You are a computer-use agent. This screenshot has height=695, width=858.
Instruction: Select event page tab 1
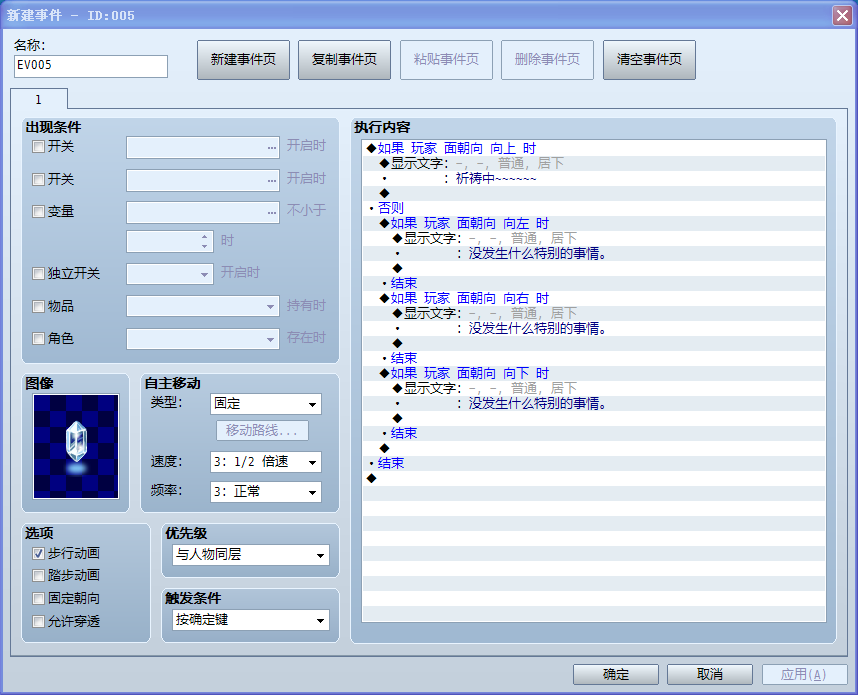click(39, 100)
